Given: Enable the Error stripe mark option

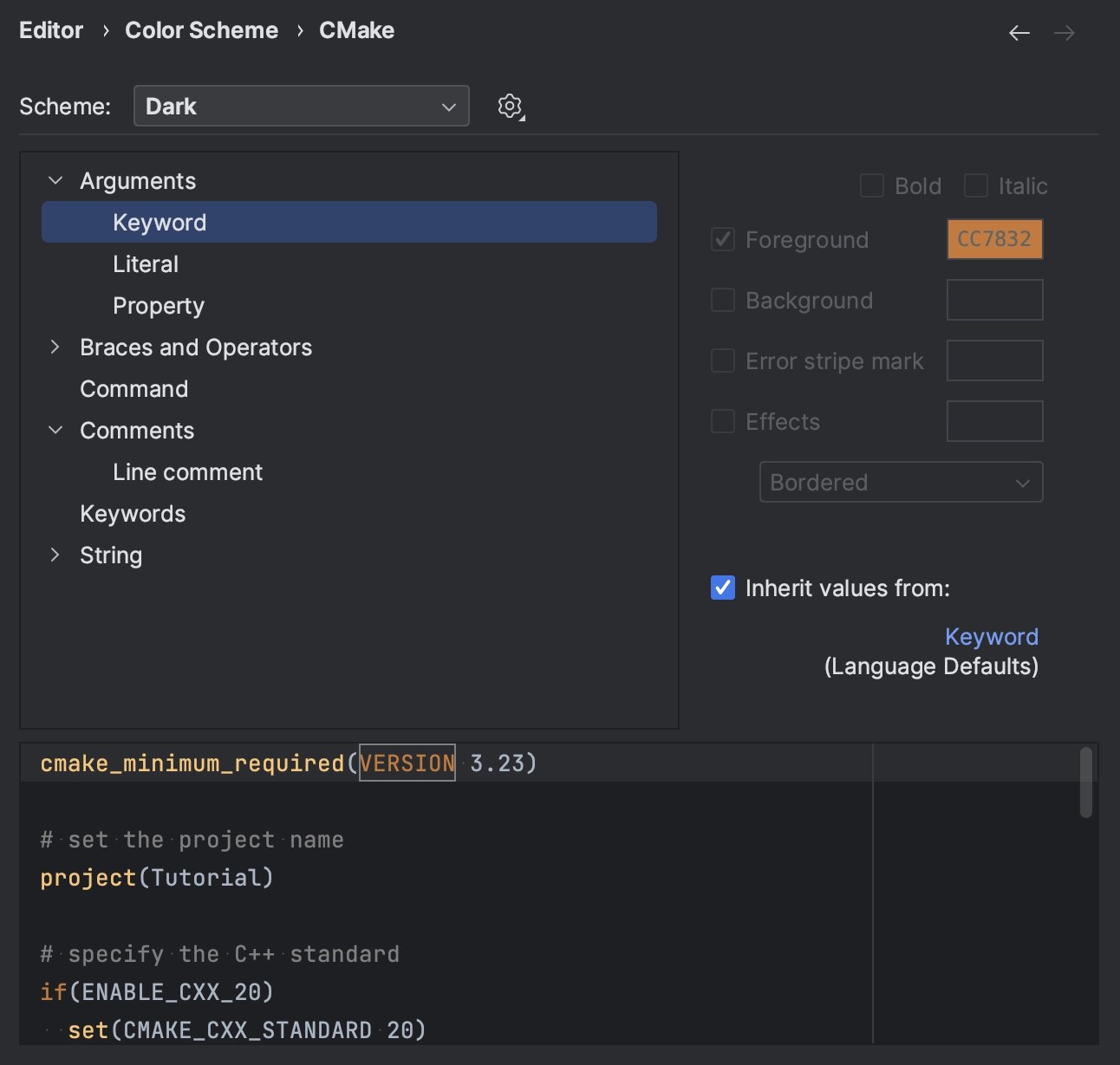Looking at the screenshot, I should [722, 360].
